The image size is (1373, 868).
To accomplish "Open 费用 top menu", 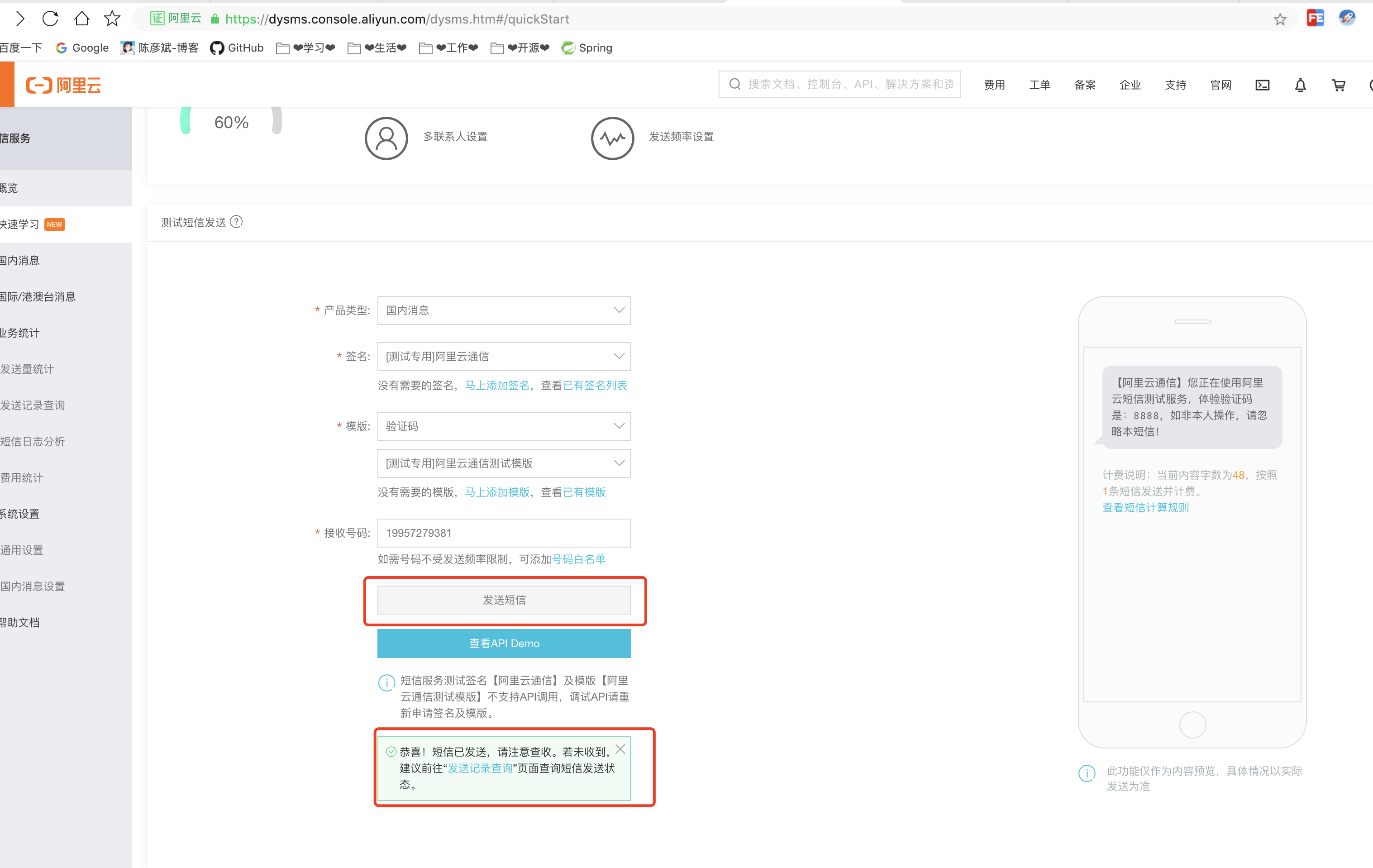I will click(994, 85).
